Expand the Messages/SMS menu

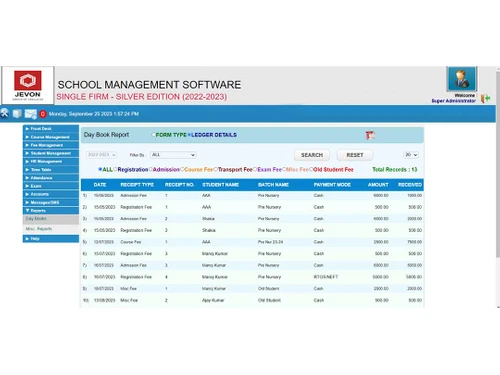coord(51,202)
